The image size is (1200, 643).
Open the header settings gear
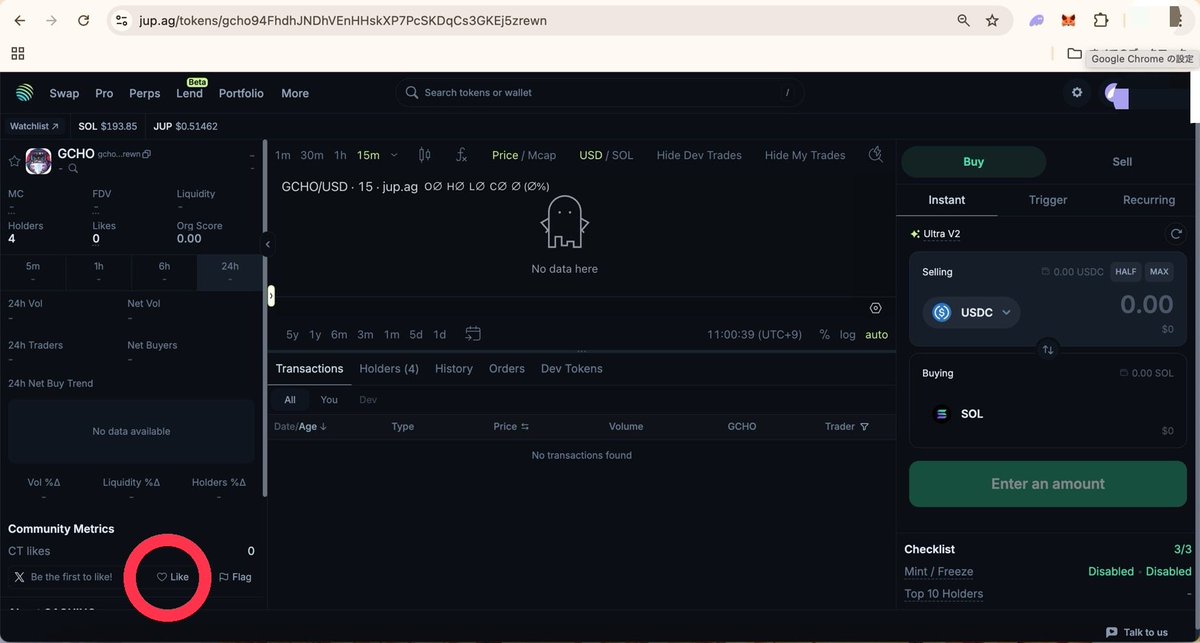(1077, 93)
